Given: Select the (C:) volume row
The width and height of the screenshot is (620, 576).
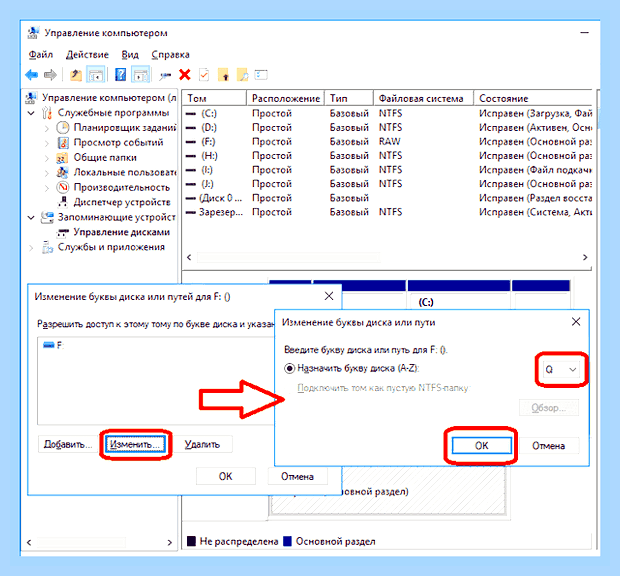Looking at the screenshot, I should coord(388,113).
